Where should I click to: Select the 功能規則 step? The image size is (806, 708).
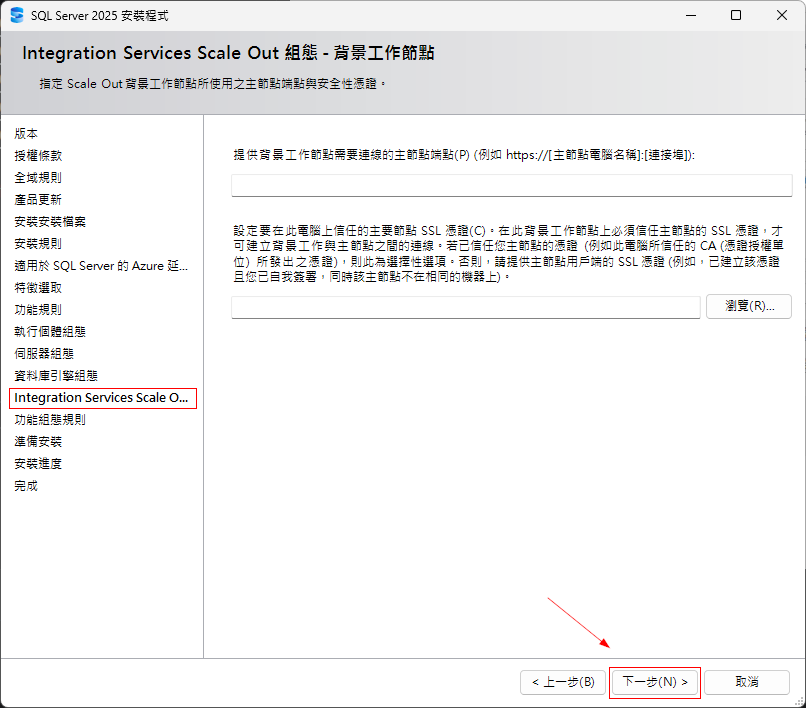(x=38, y=310)
